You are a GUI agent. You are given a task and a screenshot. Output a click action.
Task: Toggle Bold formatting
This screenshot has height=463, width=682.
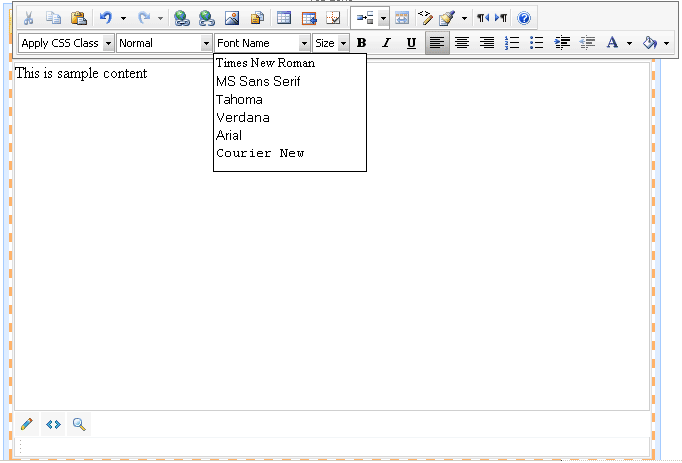point(361,43)
